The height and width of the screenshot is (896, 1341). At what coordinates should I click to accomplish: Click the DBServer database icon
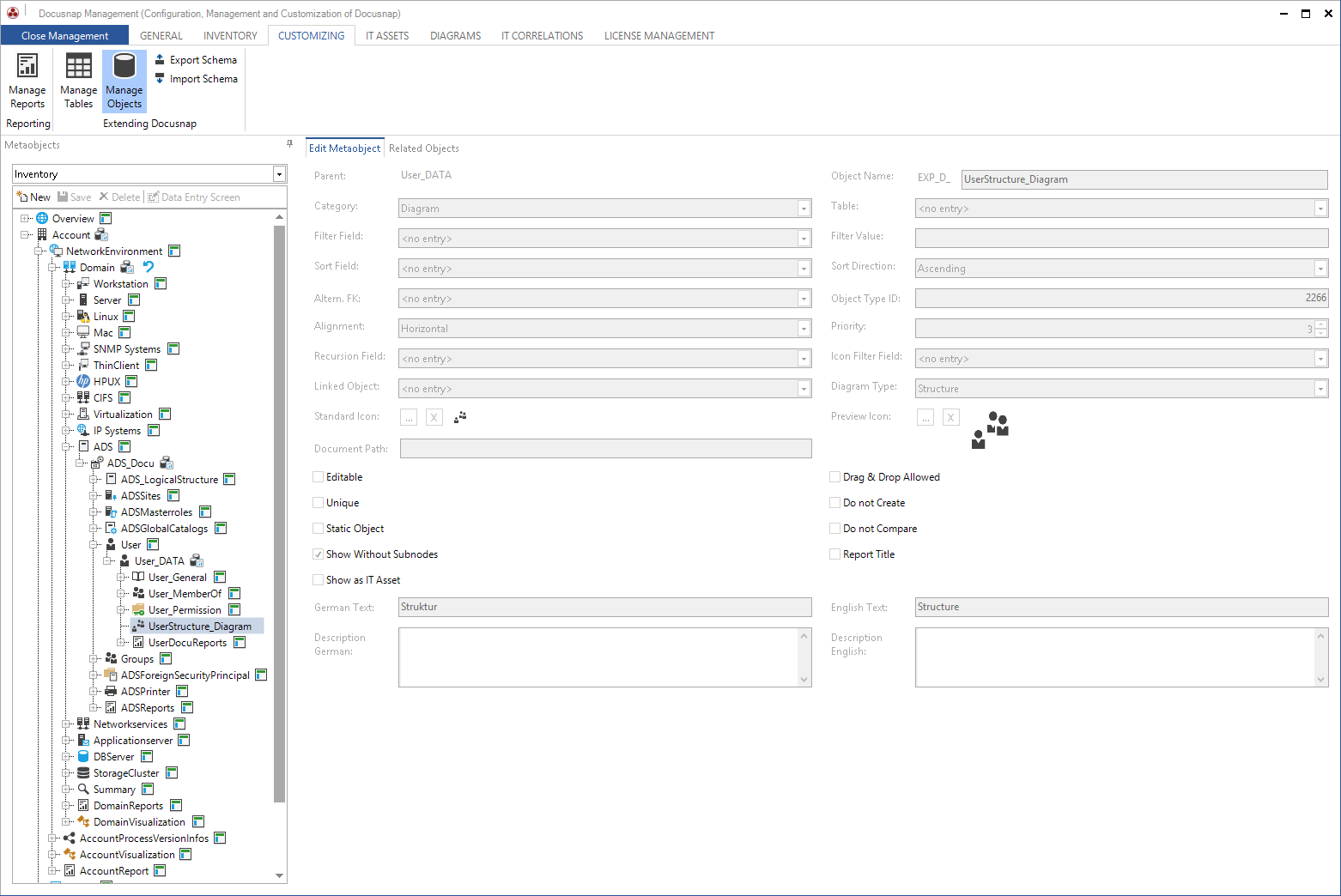click(83, 757)
